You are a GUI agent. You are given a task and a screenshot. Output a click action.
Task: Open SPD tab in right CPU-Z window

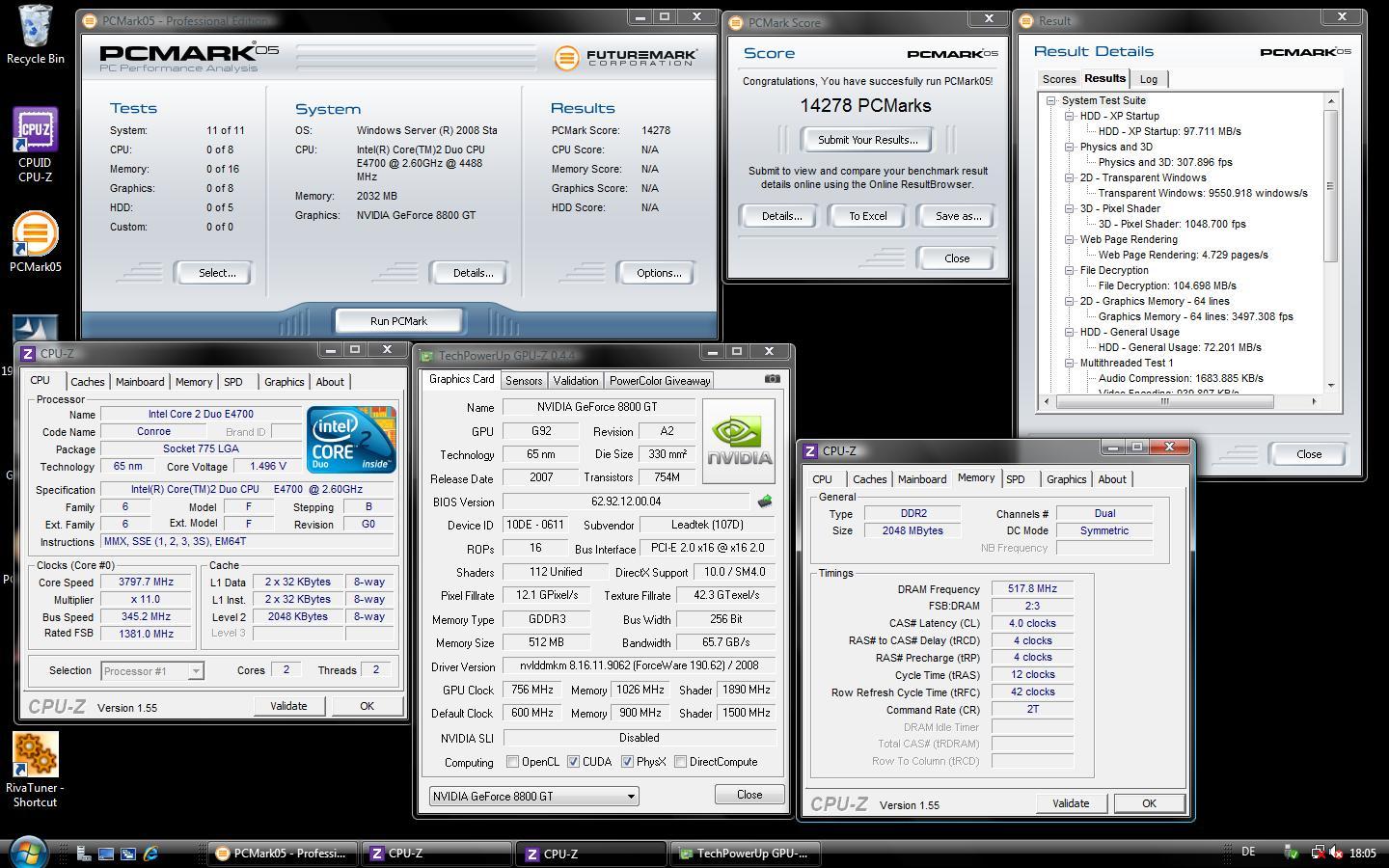[1016, 479]
